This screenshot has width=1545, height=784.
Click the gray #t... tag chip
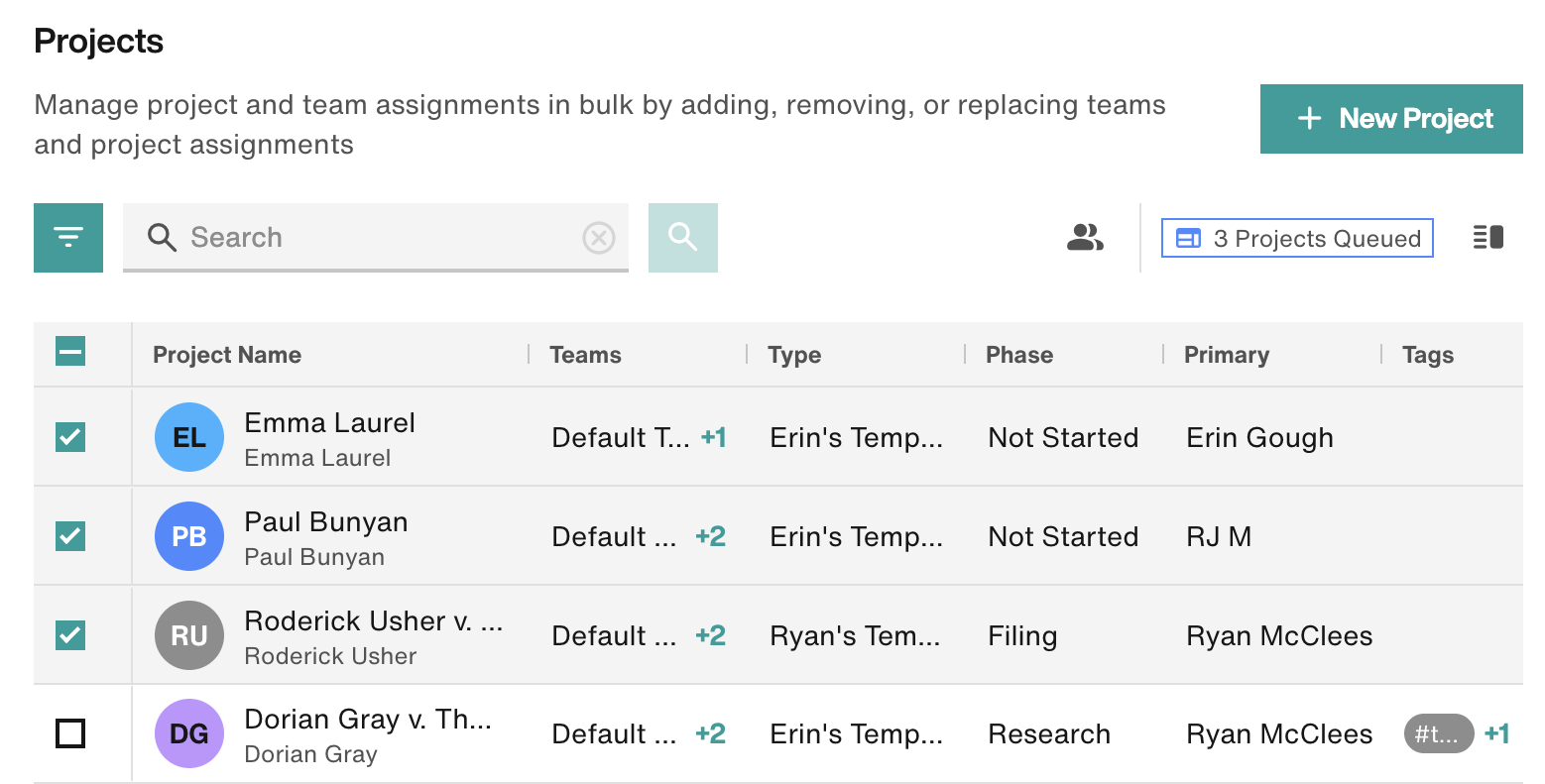click(x=1439, y=734)
